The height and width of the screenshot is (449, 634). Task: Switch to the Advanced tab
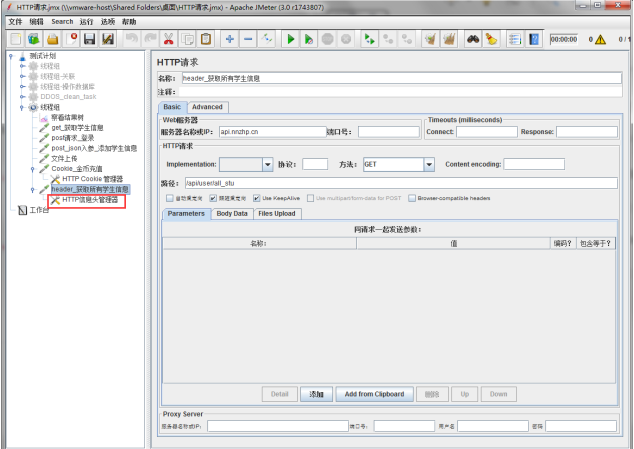point(207,107)
